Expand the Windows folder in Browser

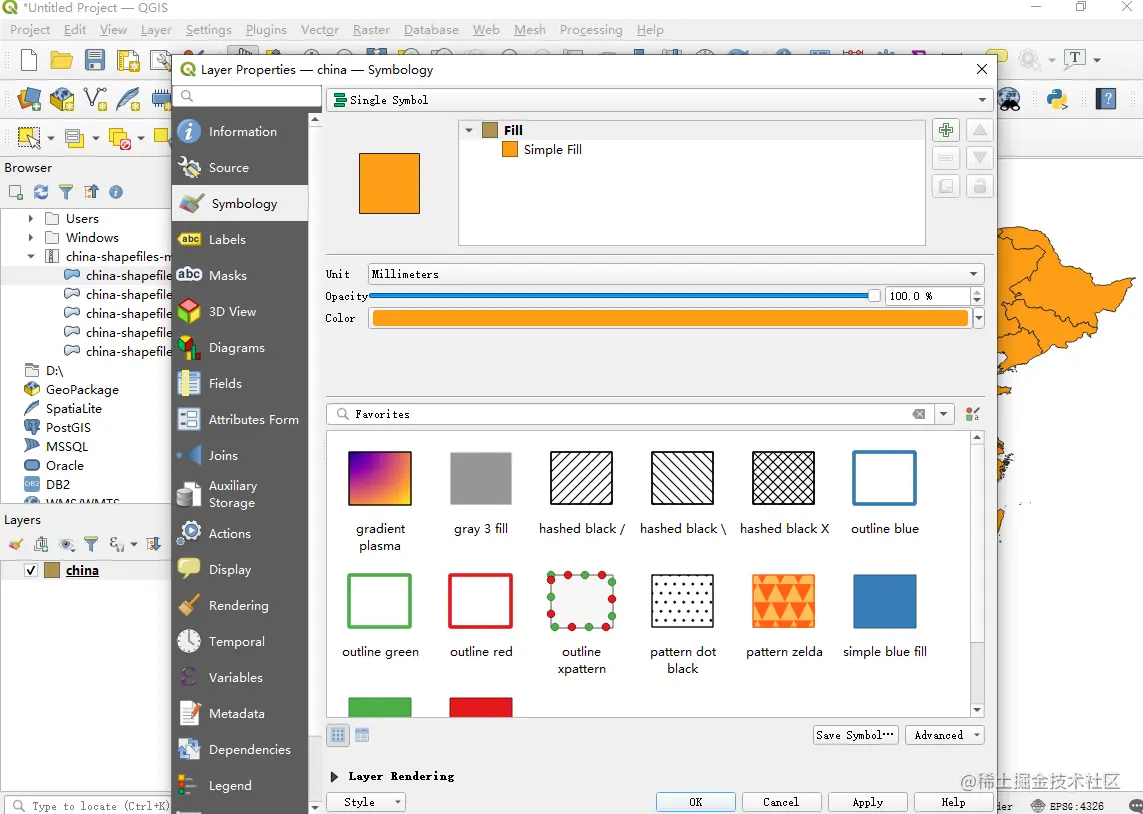click(x=30, y=237)
